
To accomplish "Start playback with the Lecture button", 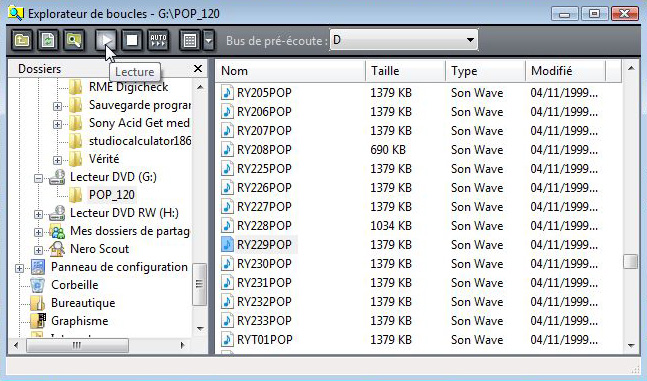I will pyautogui.click(x=106, y=40).
